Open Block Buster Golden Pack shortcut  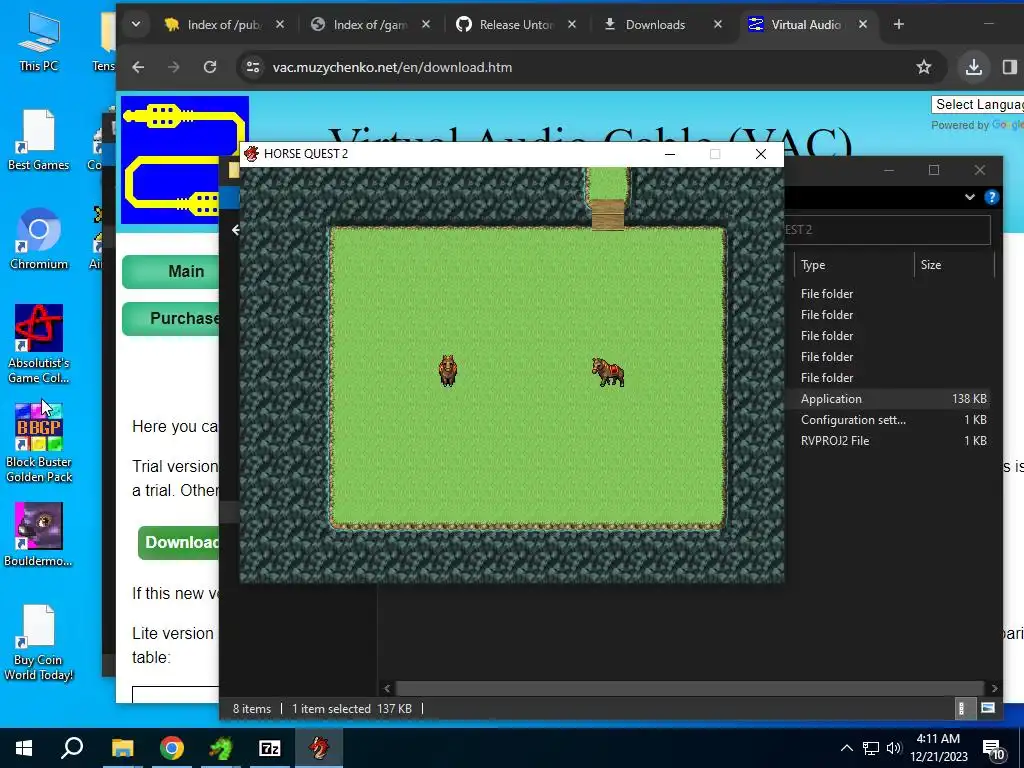click(x=39, y=443)
